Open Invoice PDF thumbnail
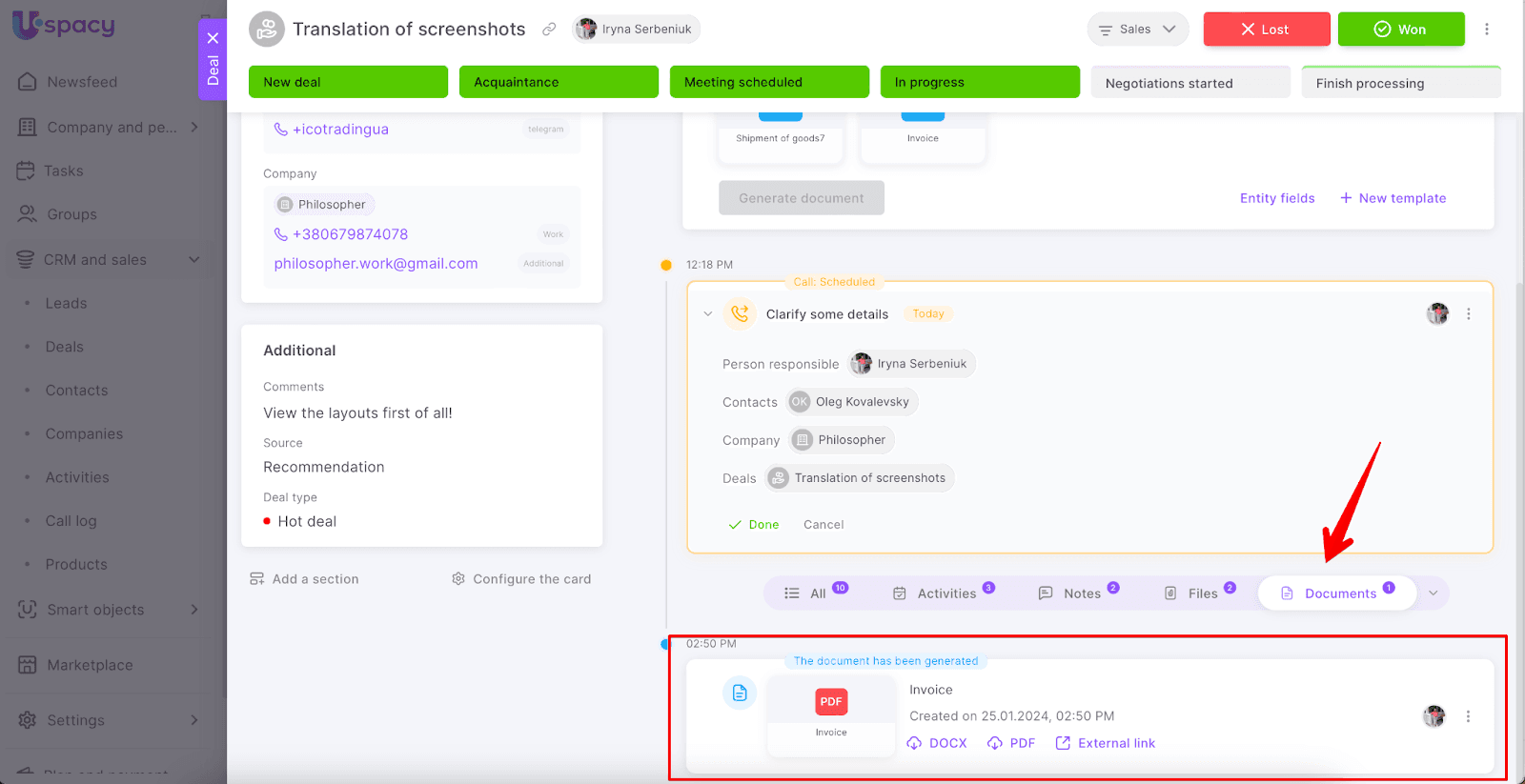Image resolution: width=1525 pixels, height=784 pixels. pos(831,715)
